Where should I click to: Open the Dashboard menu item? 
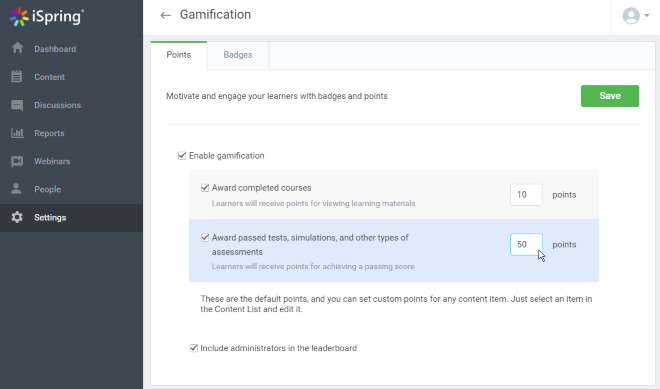pyautogui.click(x=72, y=49)
